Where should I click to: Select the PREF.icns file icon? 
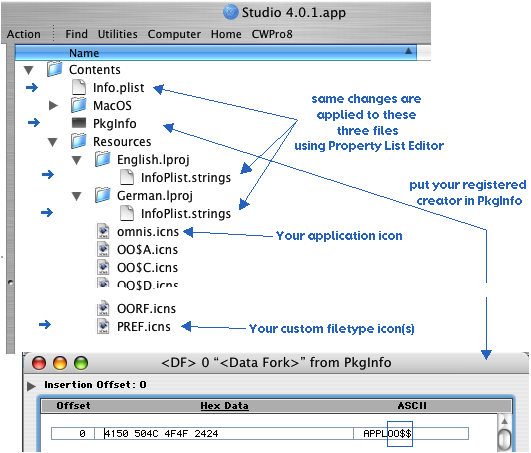pyautogui.click(x=103, y=326)
